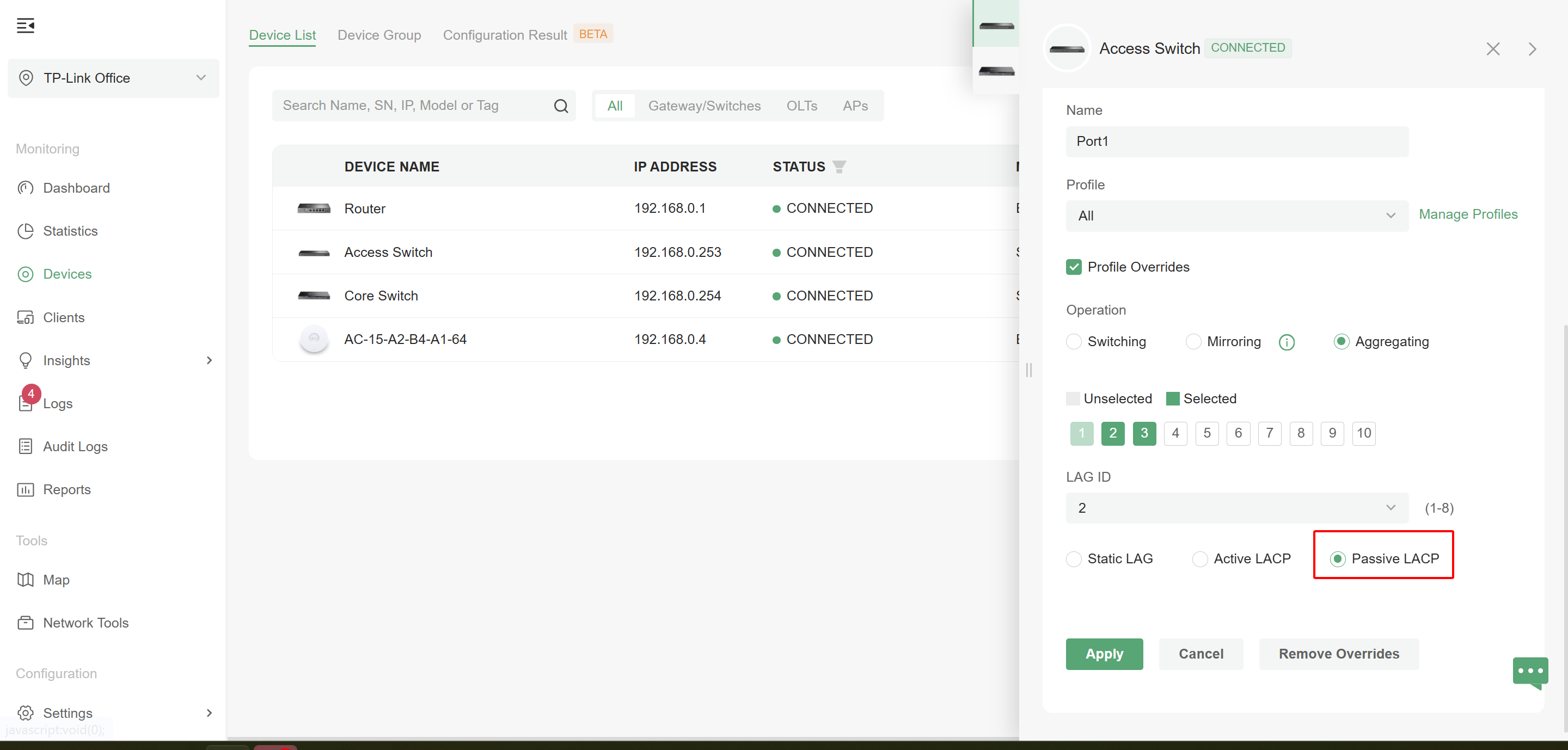
Task: Click the Cancel button
Action: click(x=1200, y=654)
